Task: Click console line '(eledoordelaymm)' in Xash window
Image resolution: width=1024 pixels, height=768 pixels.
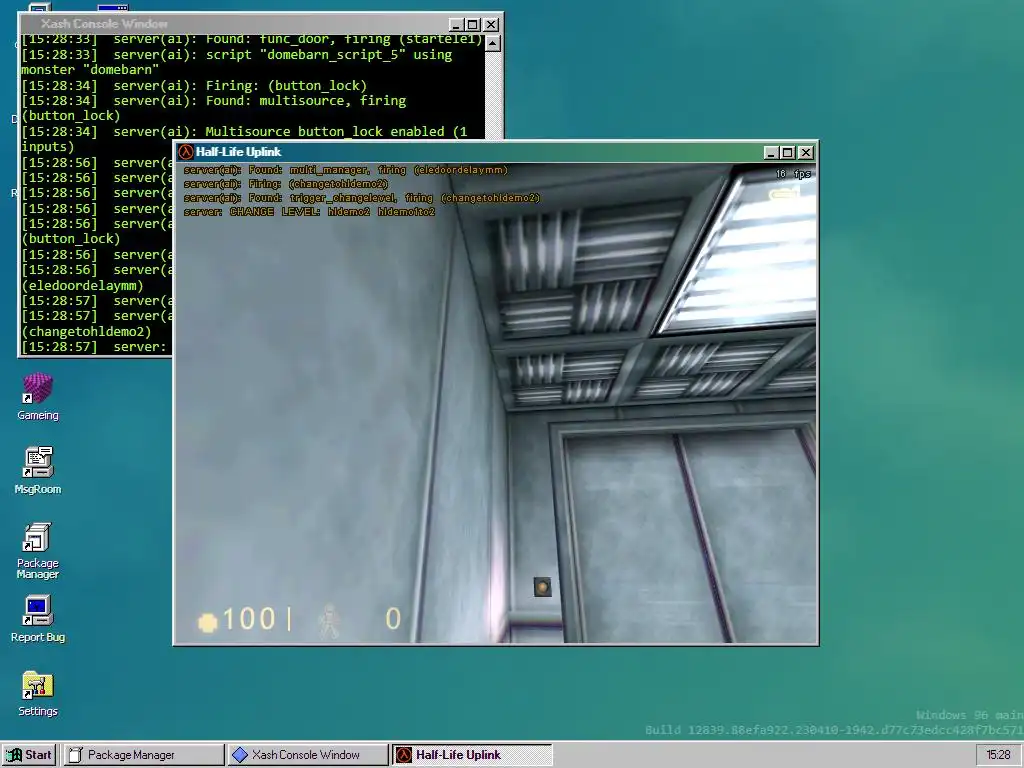Action: point(82,285)
